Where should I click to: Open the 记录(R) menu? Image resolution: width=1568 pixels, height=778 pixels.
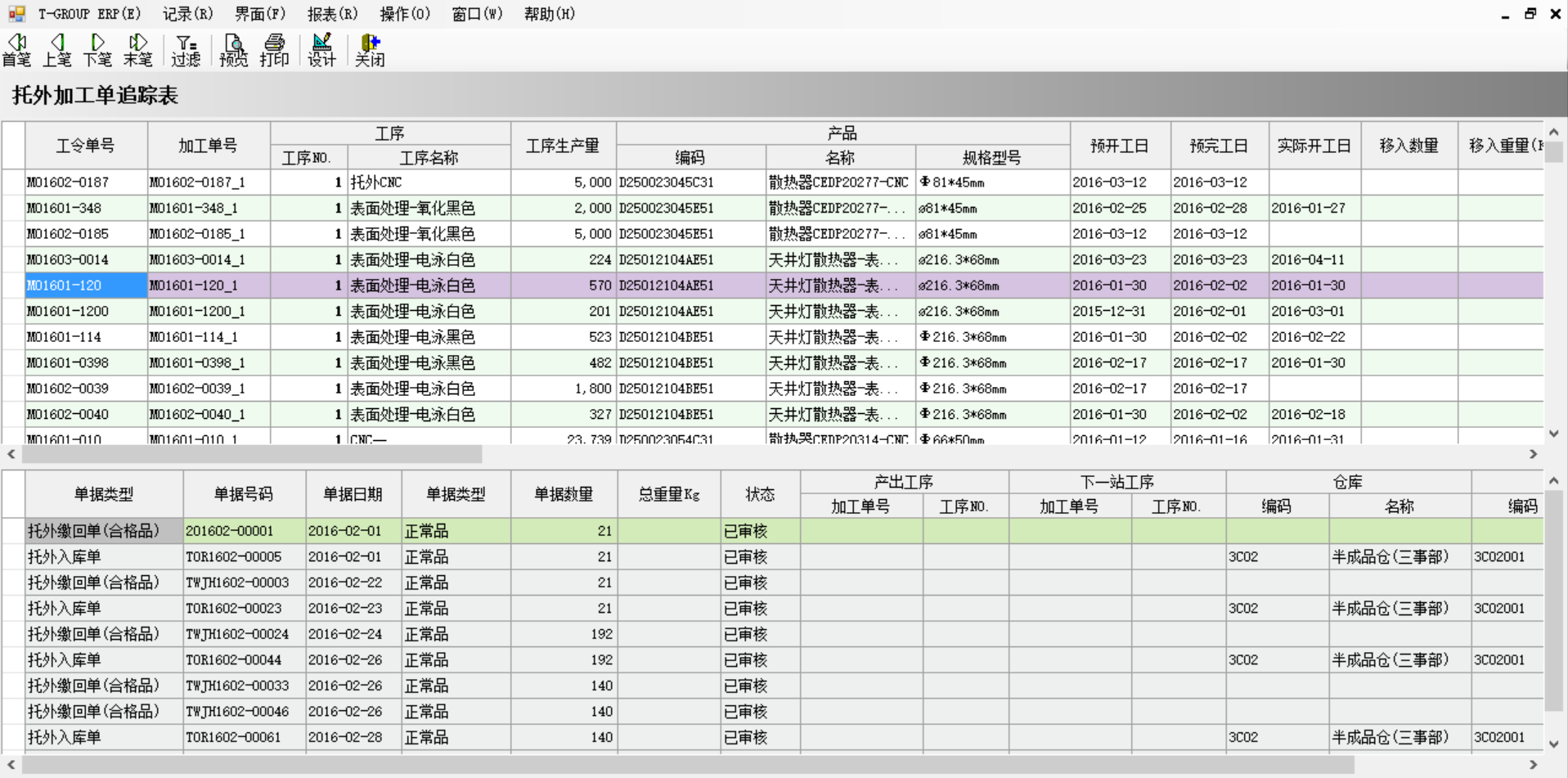[x=187, y=14]
